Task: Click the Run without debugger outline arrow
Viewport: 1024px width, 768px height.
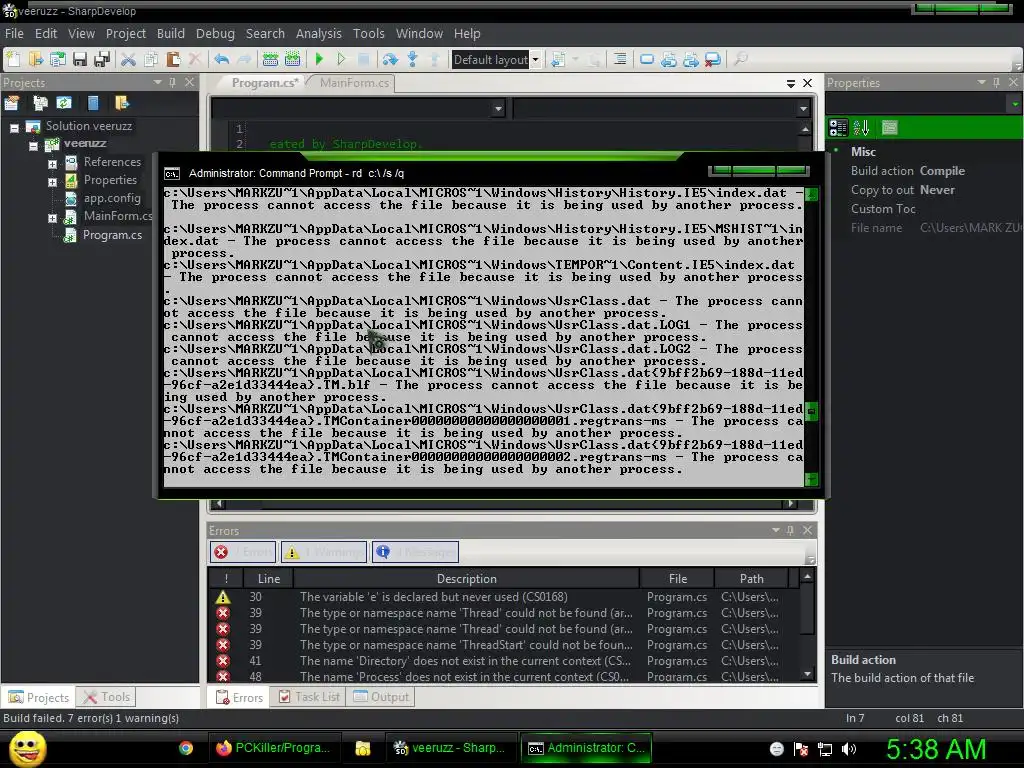Action: click(x=341, y=59)
